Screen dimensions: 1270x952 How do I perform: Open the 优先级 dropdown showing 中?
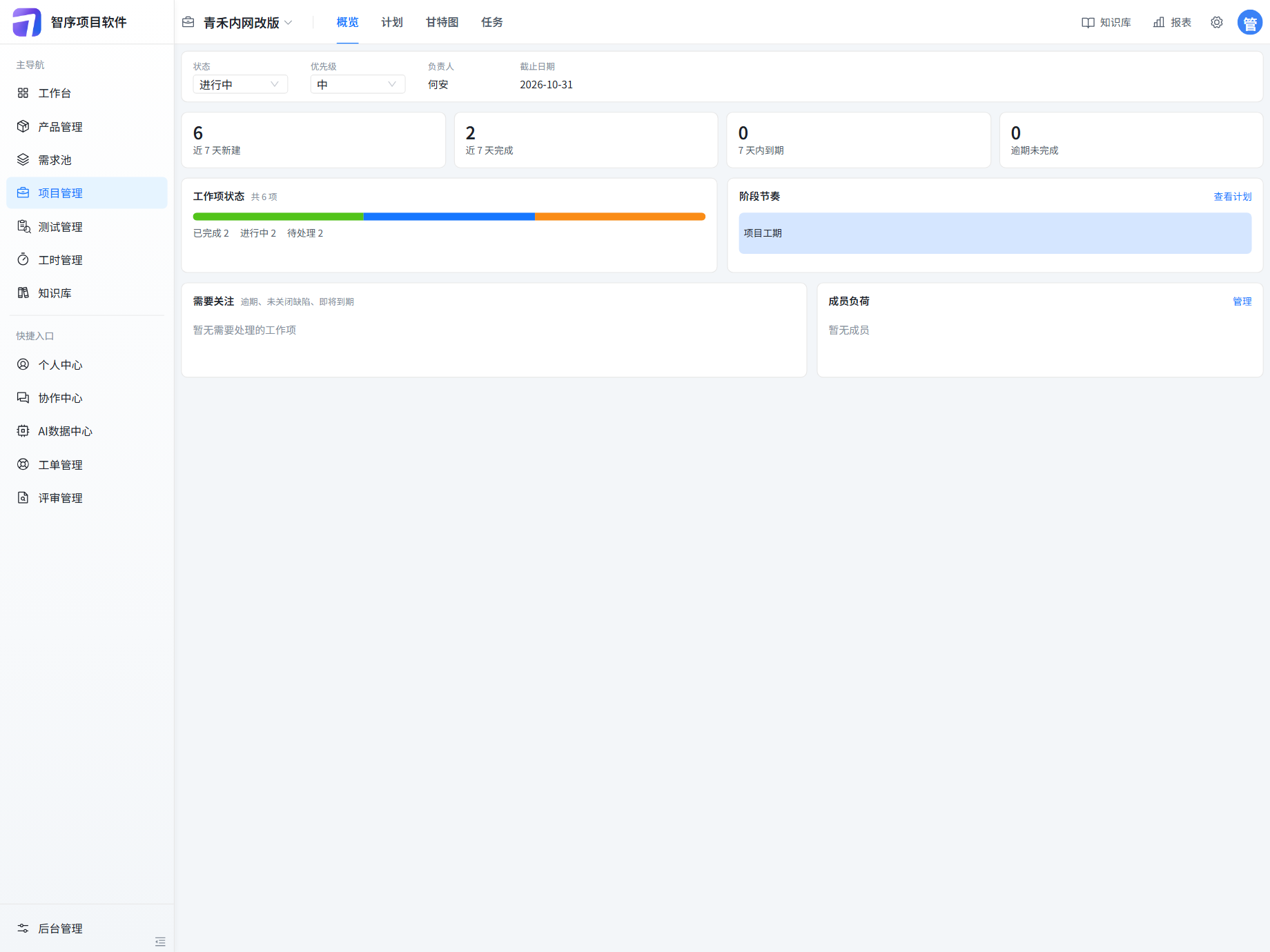(x=358, y=84)
